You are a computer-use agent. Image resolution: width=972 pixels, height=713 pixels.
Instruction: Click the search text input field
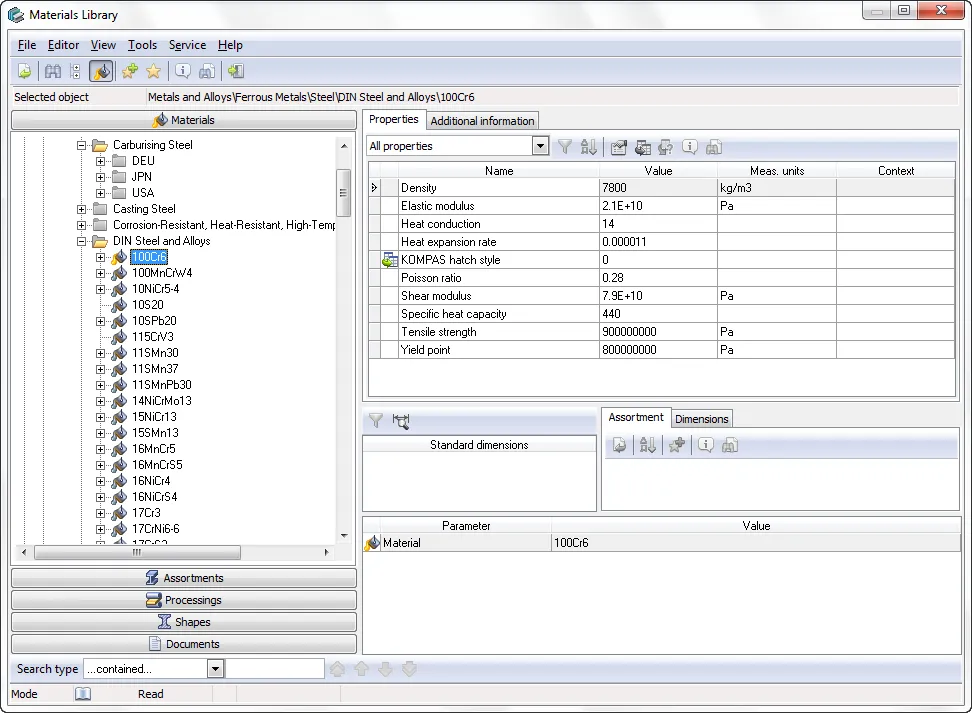click(x=275, y=669)
